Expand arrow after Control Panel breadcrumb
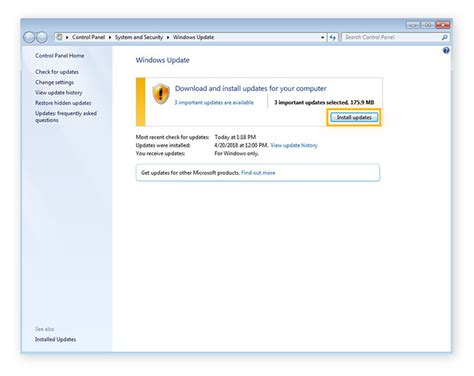474x376 pixels. pos(110,37)
